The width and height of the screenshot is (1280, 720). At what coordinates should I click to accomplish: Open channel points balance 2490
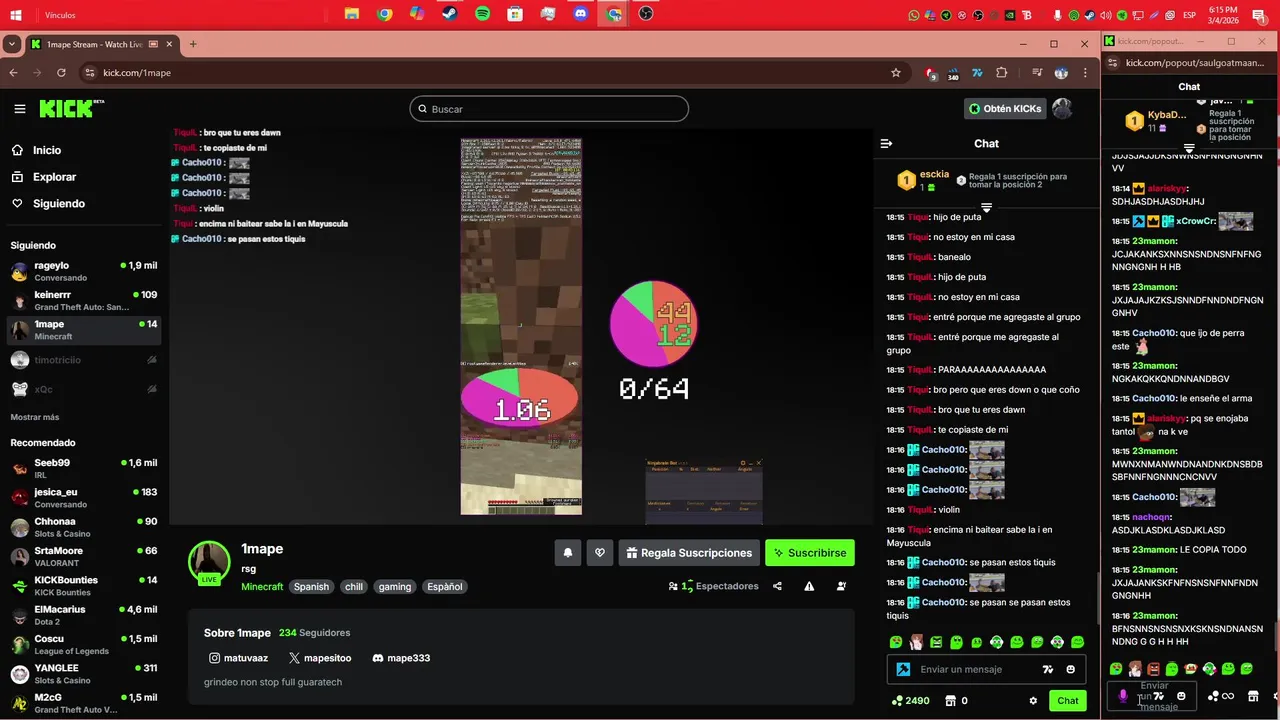911,701
